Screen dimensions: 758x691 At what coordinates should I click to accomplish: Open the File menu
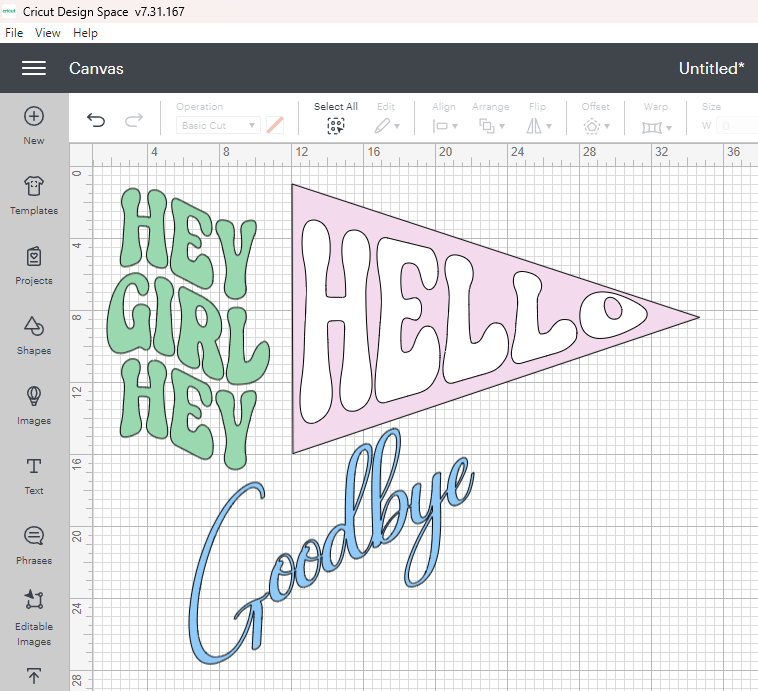[14, 33]
